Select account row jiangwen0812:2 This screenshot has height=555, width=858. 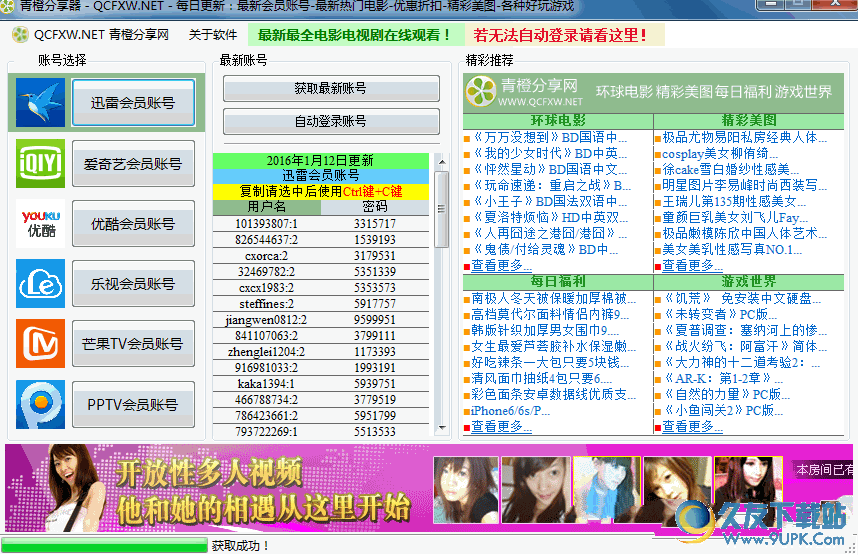coord(321,320)
